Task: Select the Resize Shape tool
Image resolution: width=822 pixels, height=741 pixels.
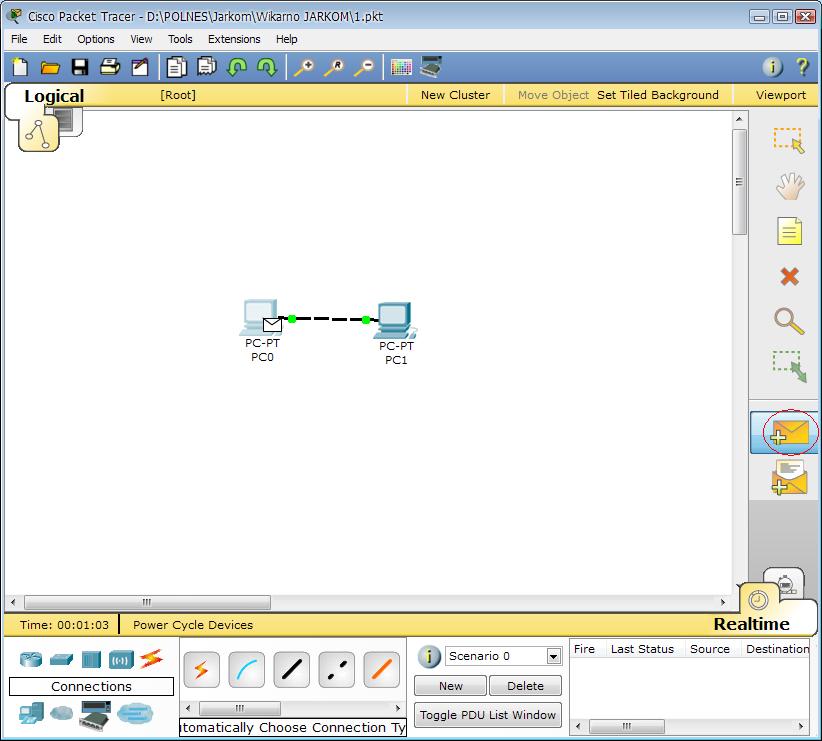Action: [x=789, y=367]
